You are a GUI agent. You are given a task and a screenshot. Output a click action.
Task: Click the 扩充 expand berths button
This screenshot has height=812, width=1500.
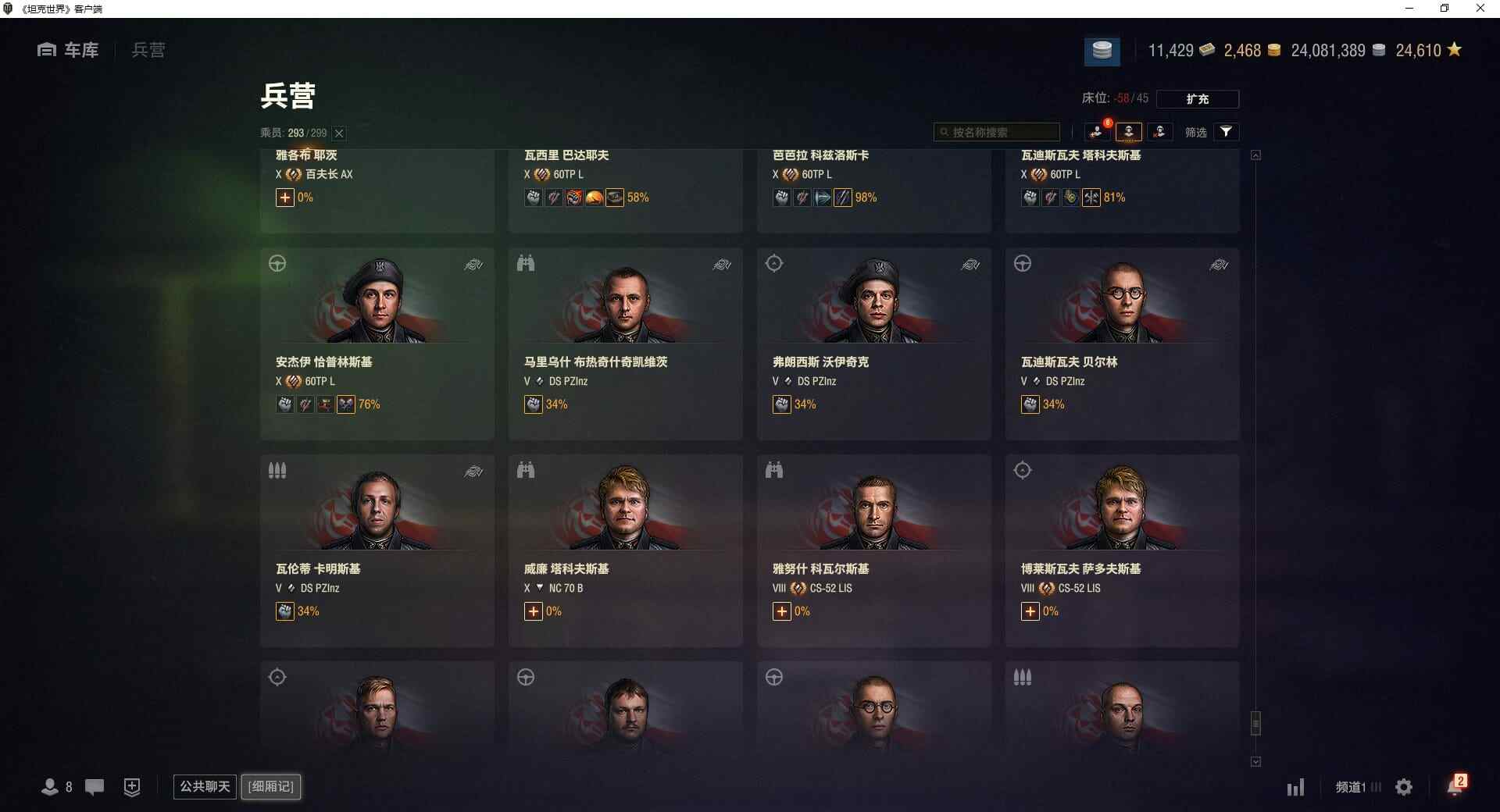pyautogui.click(x=1197, y=99)
